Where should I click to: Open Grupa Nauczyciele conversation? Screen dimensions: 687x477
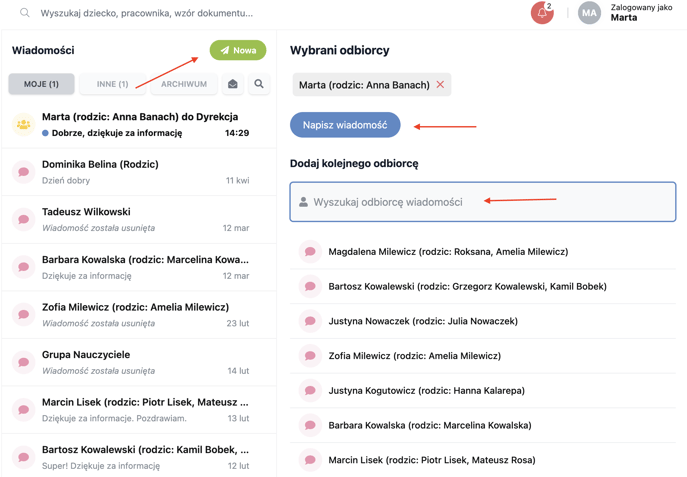[x=139, y=362]
